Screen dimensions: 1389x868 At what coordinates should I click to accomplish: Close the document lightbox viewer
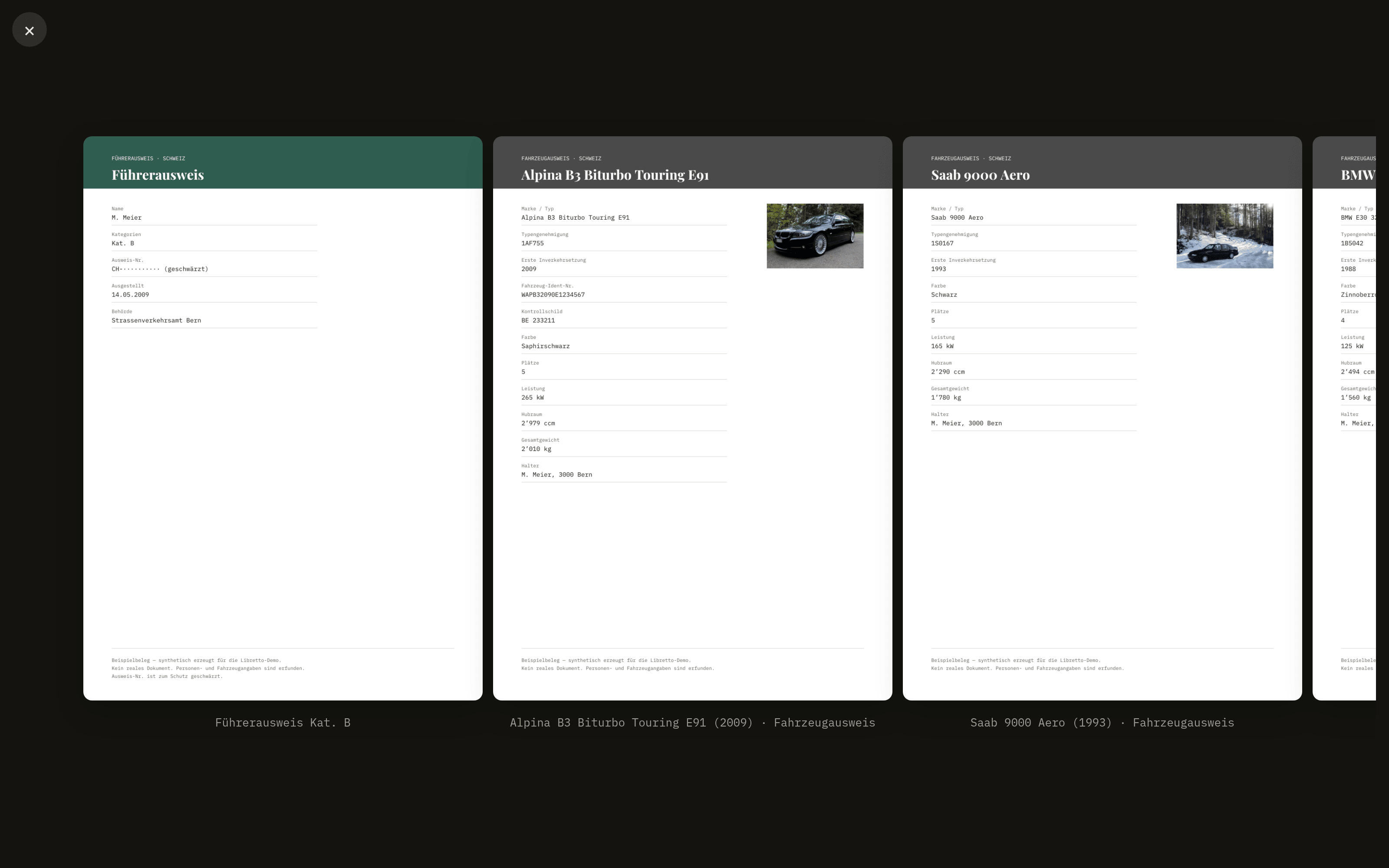(29, 30)
